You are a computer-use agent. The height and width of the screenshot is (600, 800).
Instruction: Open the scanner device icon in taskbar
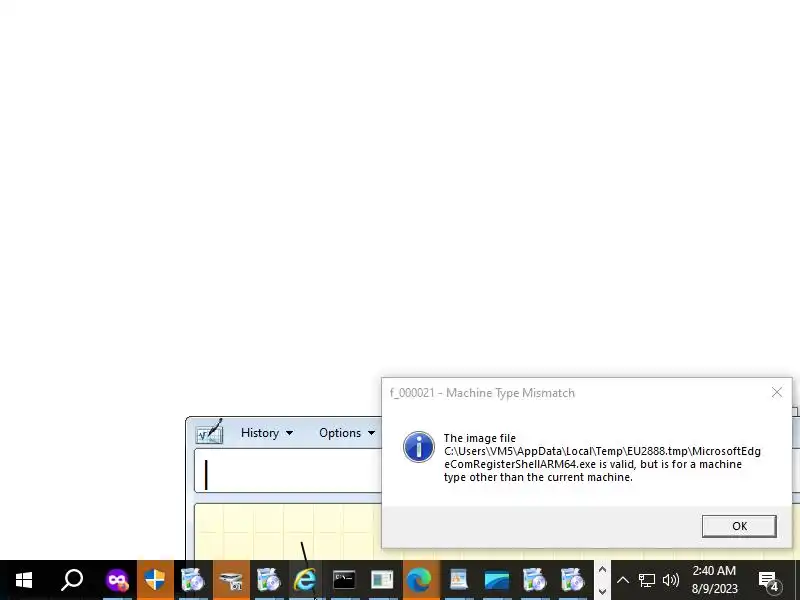click(x=231, y=580)
